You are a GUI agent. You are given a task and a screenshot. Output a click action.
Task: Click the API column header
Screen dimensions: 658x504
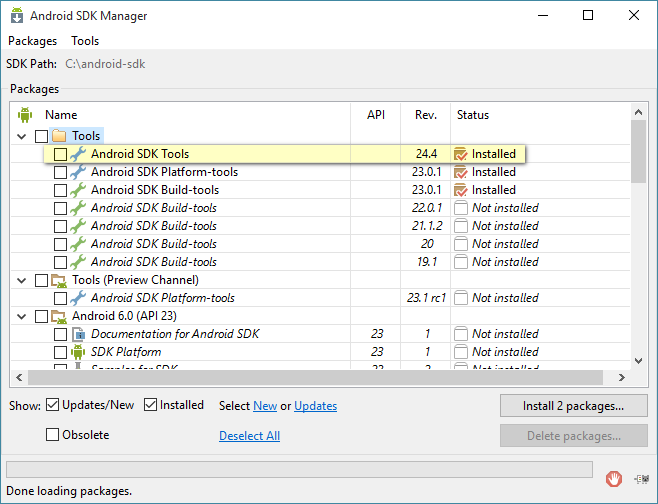[x=376, y=115]
